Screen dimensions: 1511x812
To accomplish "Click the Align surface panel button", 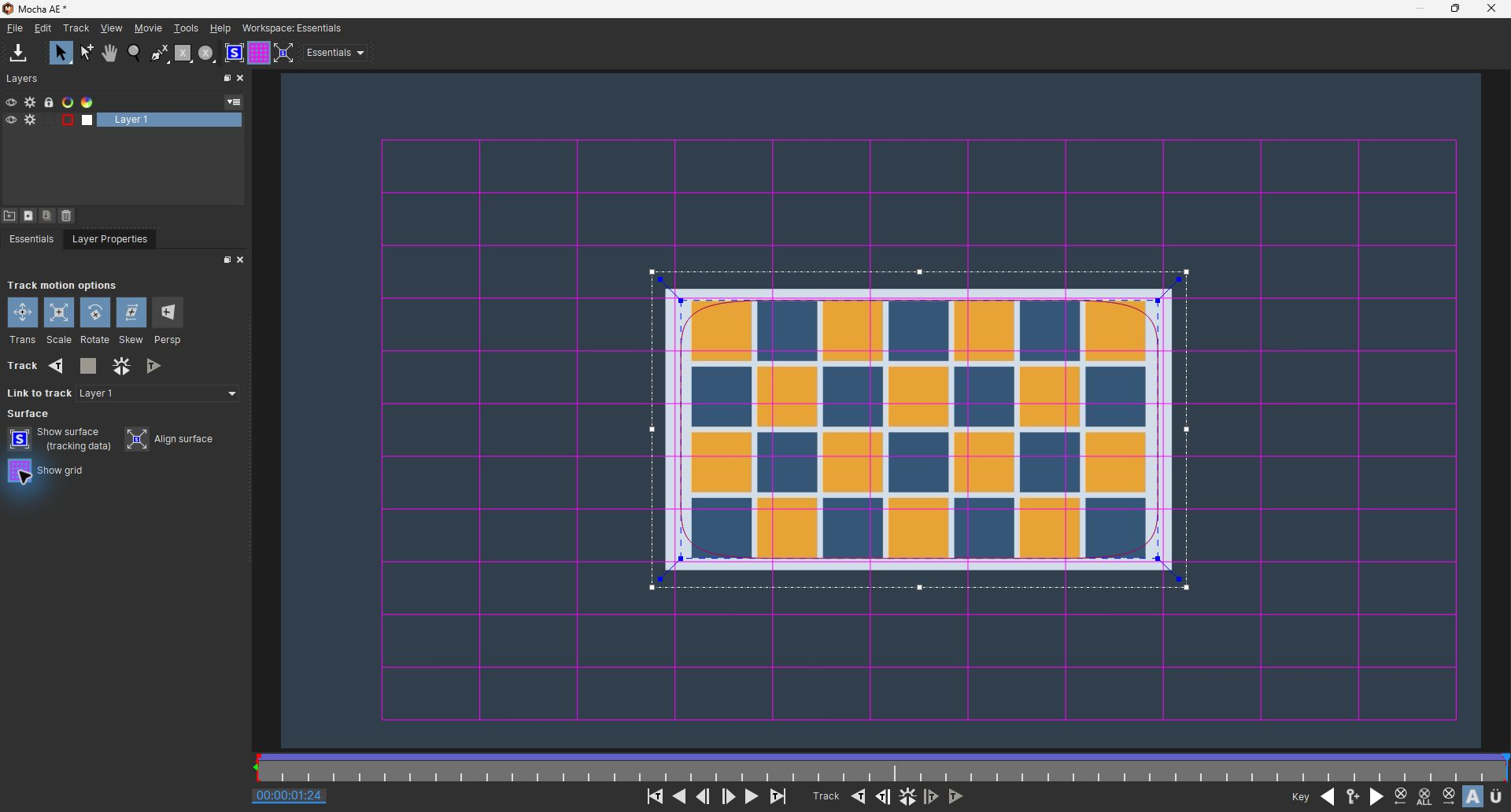I will point(137,439).
